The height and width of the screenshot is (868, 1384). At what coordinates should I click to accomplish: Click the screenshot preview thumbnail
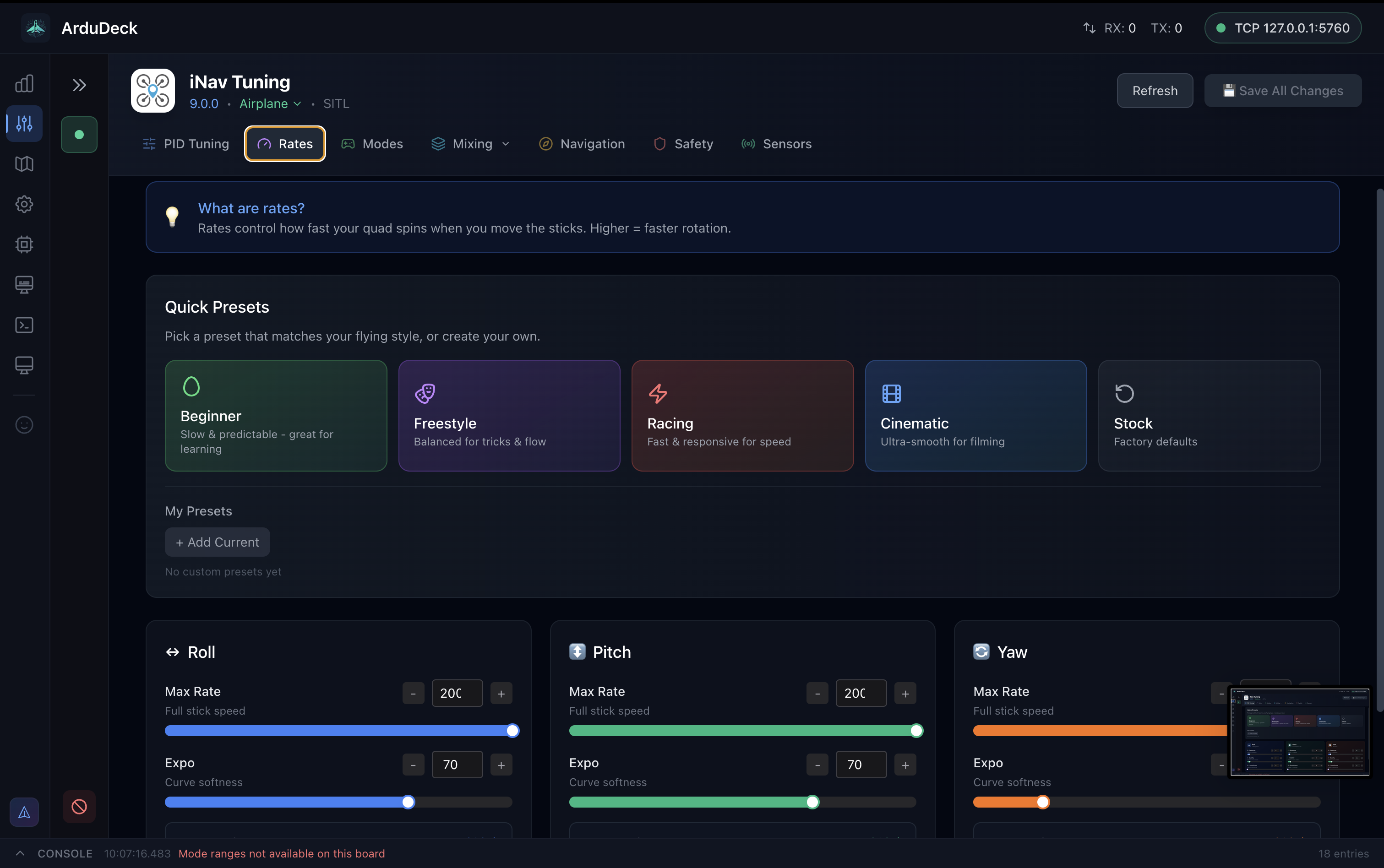coord(1299,732)
